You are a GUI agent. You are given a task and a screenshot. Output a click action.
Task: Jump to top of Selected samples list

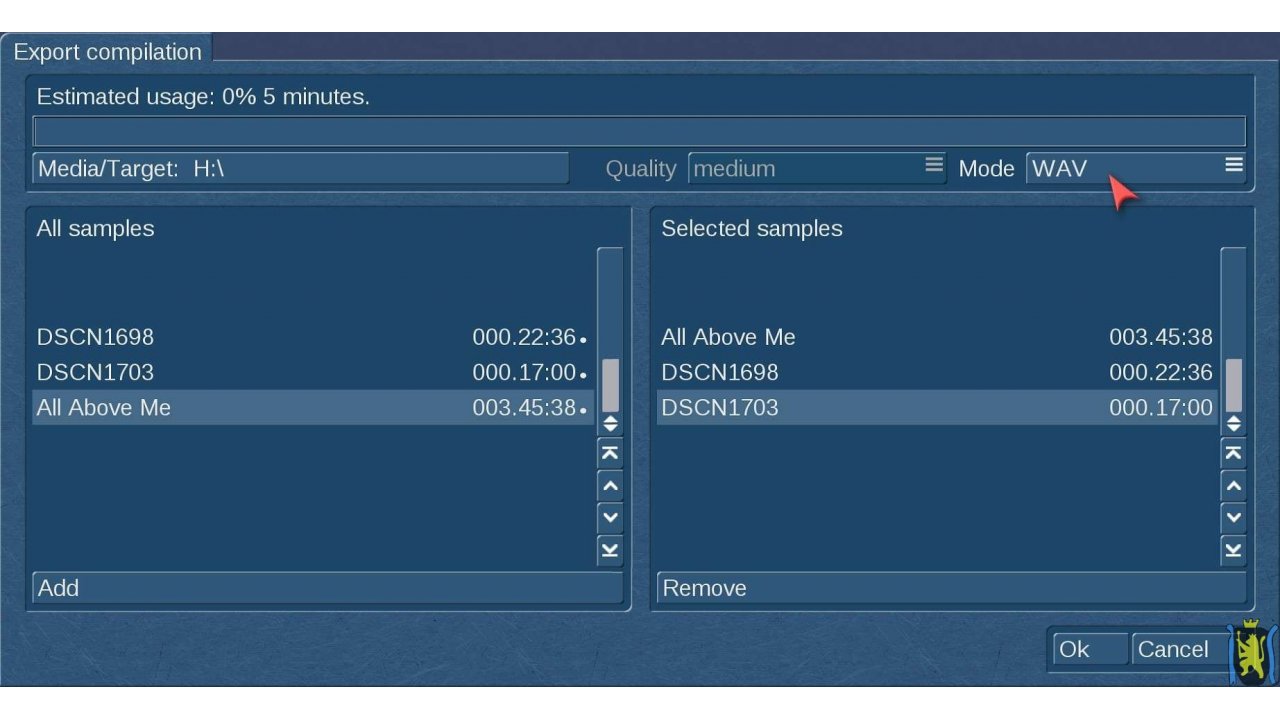point(1234,453)
